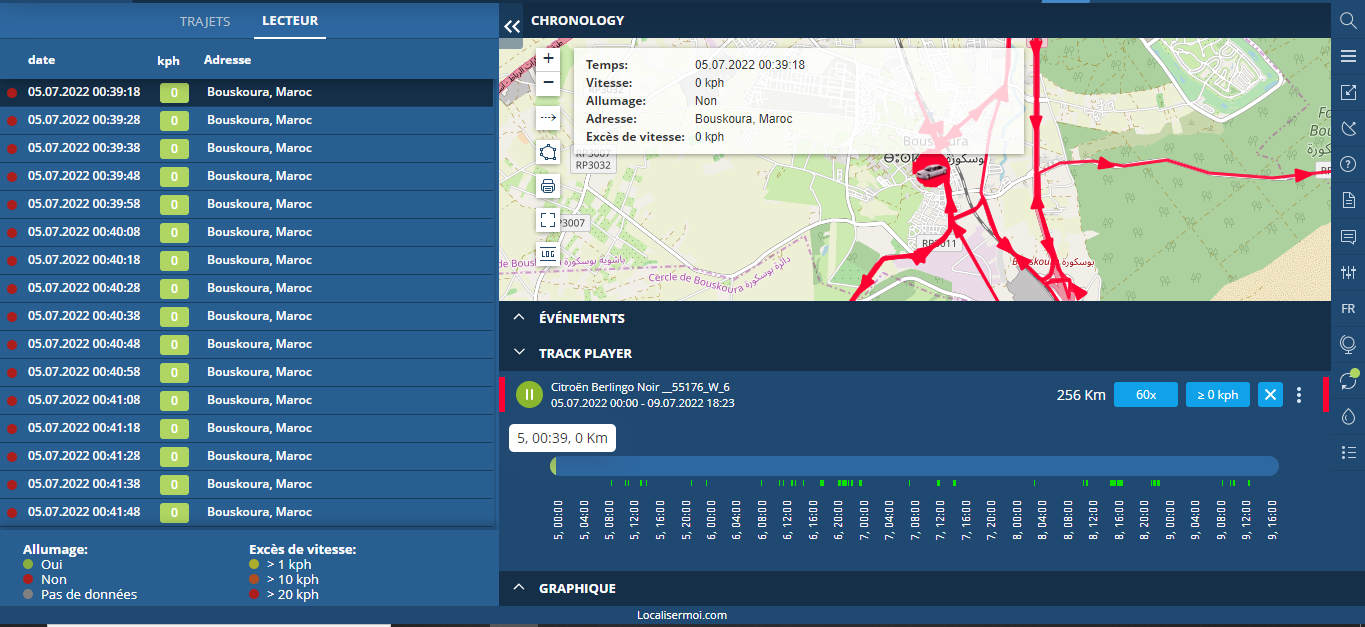This screenshot has width=1365, height=627.
Task: Collapse the TRACK PLAYER section
Action: coord(519,353)
